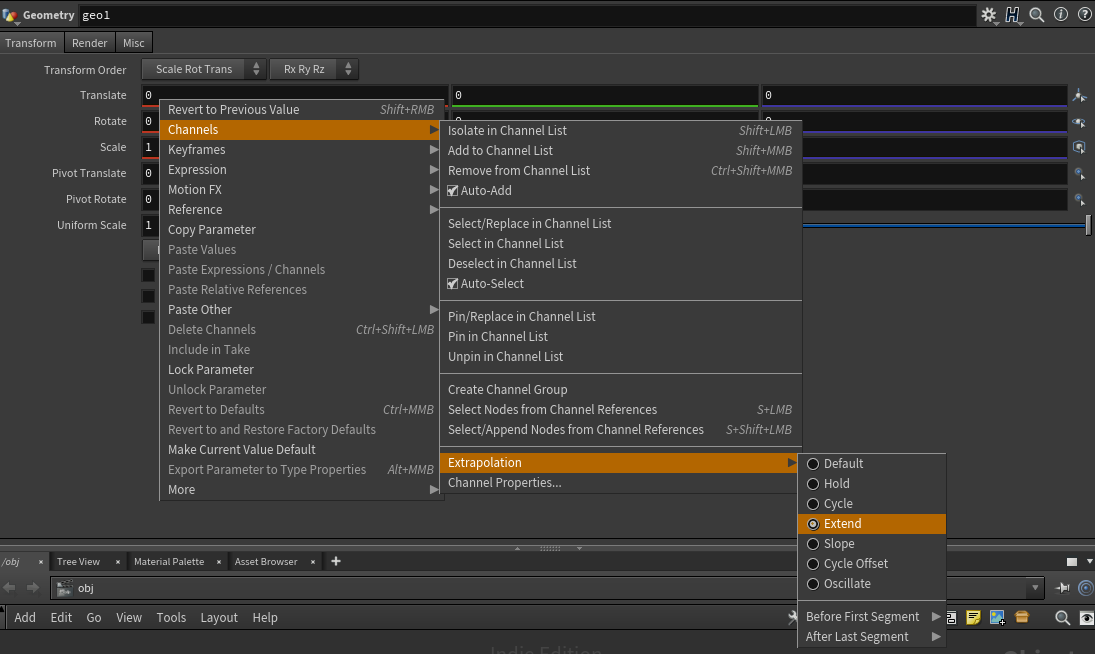This screenshot has width=1095, height=654.
Task: Expand the Reference submenu
Action: point(302,209)
